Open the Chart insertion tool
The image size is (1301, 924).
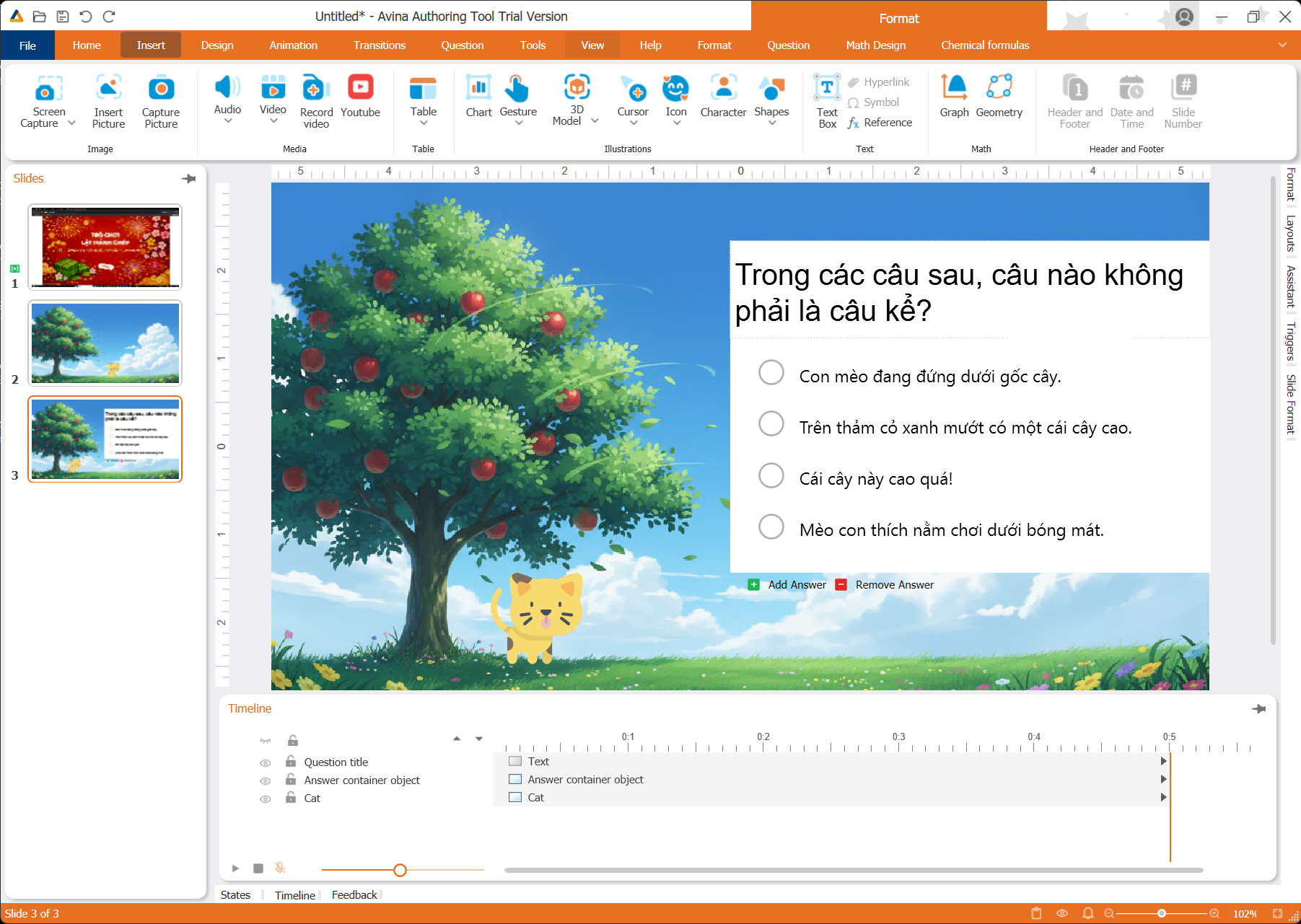click(478, 96)
